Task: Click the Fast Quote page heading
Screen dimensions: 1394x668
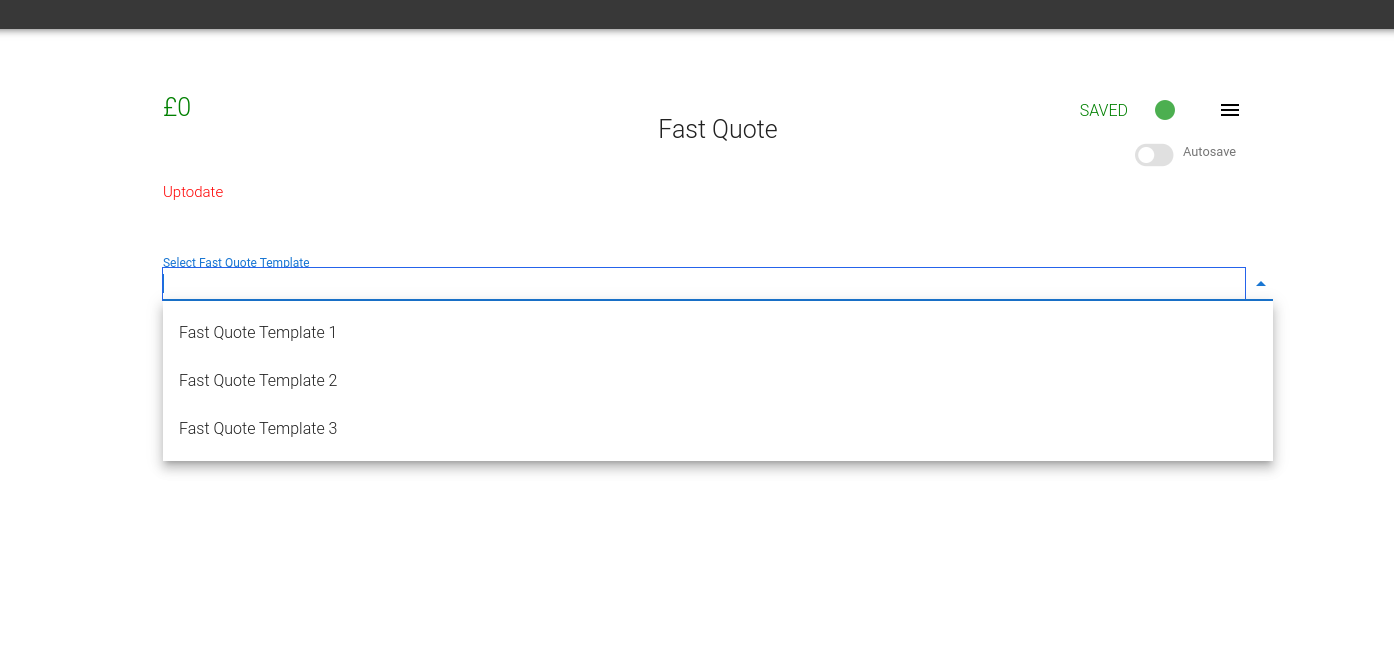Action: pos(718,129)
